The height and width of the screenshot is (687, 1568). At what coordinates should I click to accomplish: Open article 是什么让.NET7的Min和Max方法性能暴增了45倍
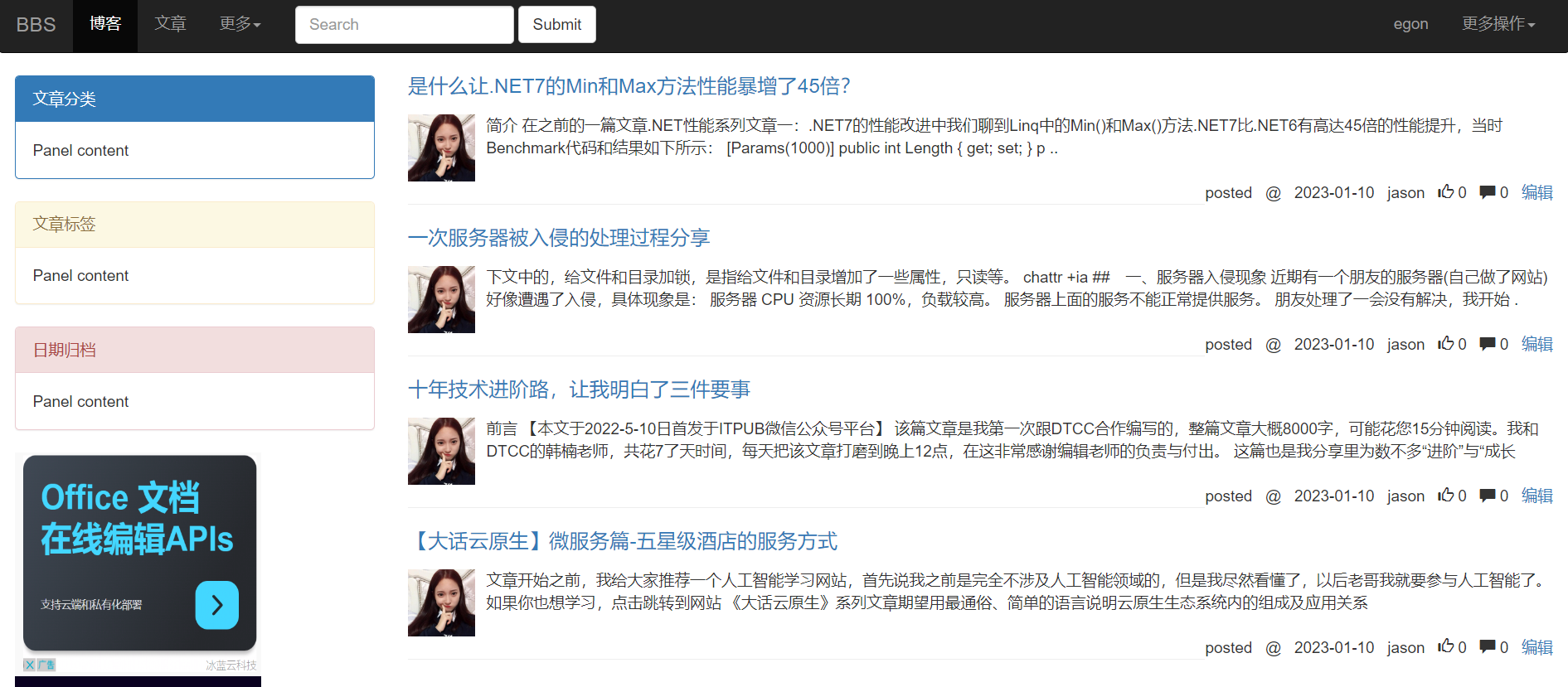pos(629,86)
